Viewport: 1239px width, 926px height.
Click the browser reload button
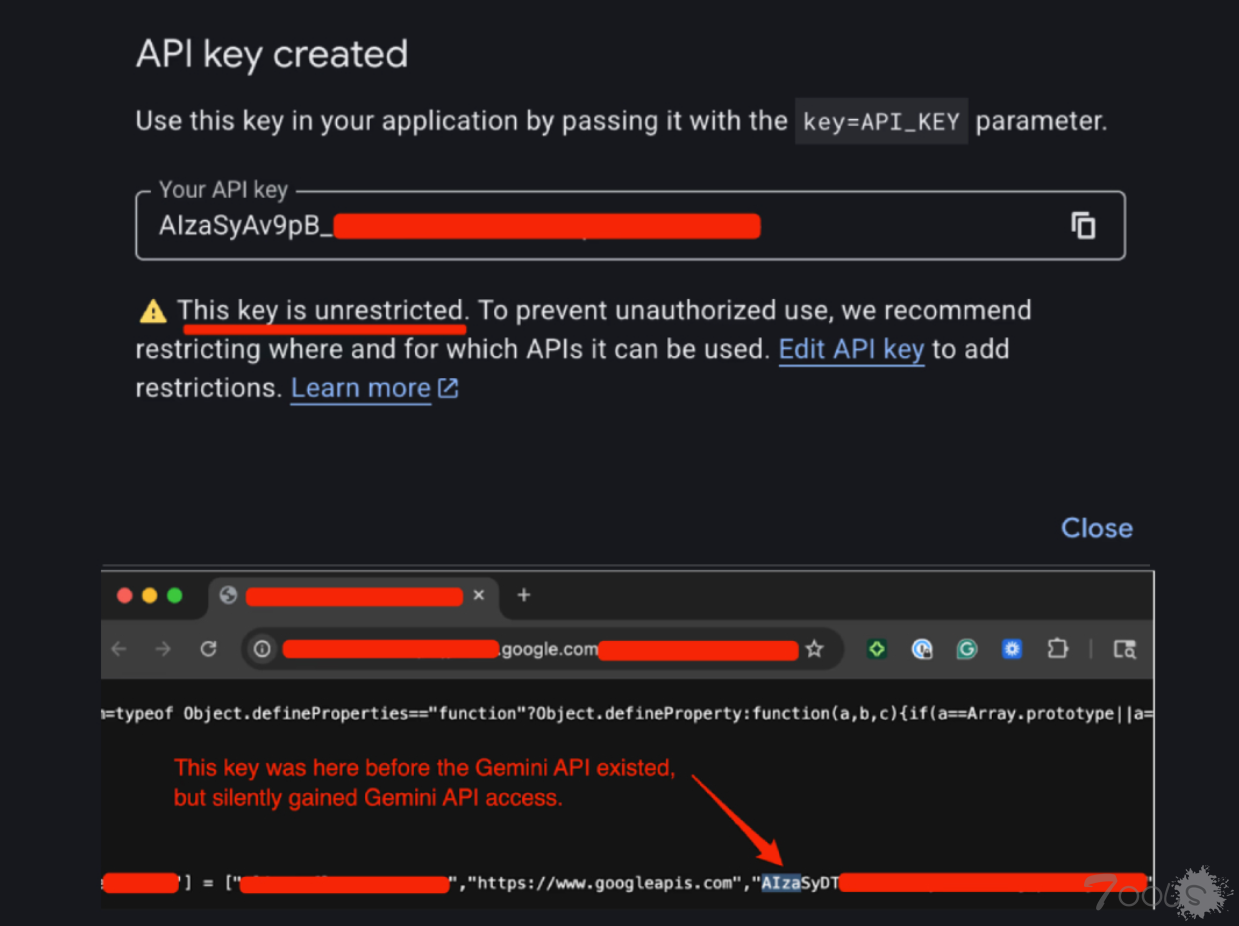point(208,649)
